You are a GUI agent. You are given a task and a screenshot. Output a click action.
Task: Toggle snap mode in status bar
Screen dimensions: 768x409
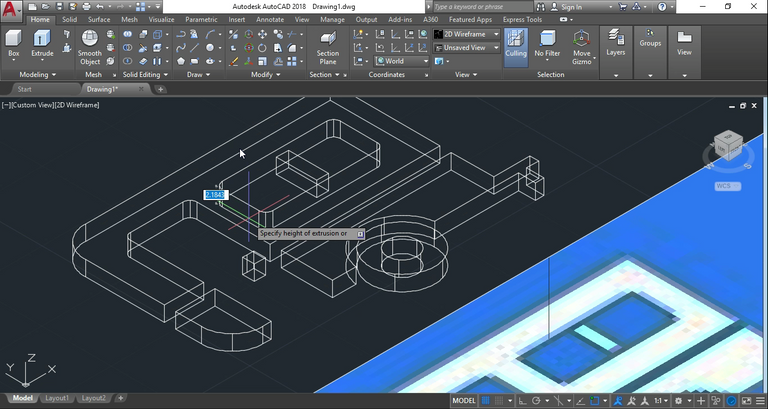[x=499, y=401]
